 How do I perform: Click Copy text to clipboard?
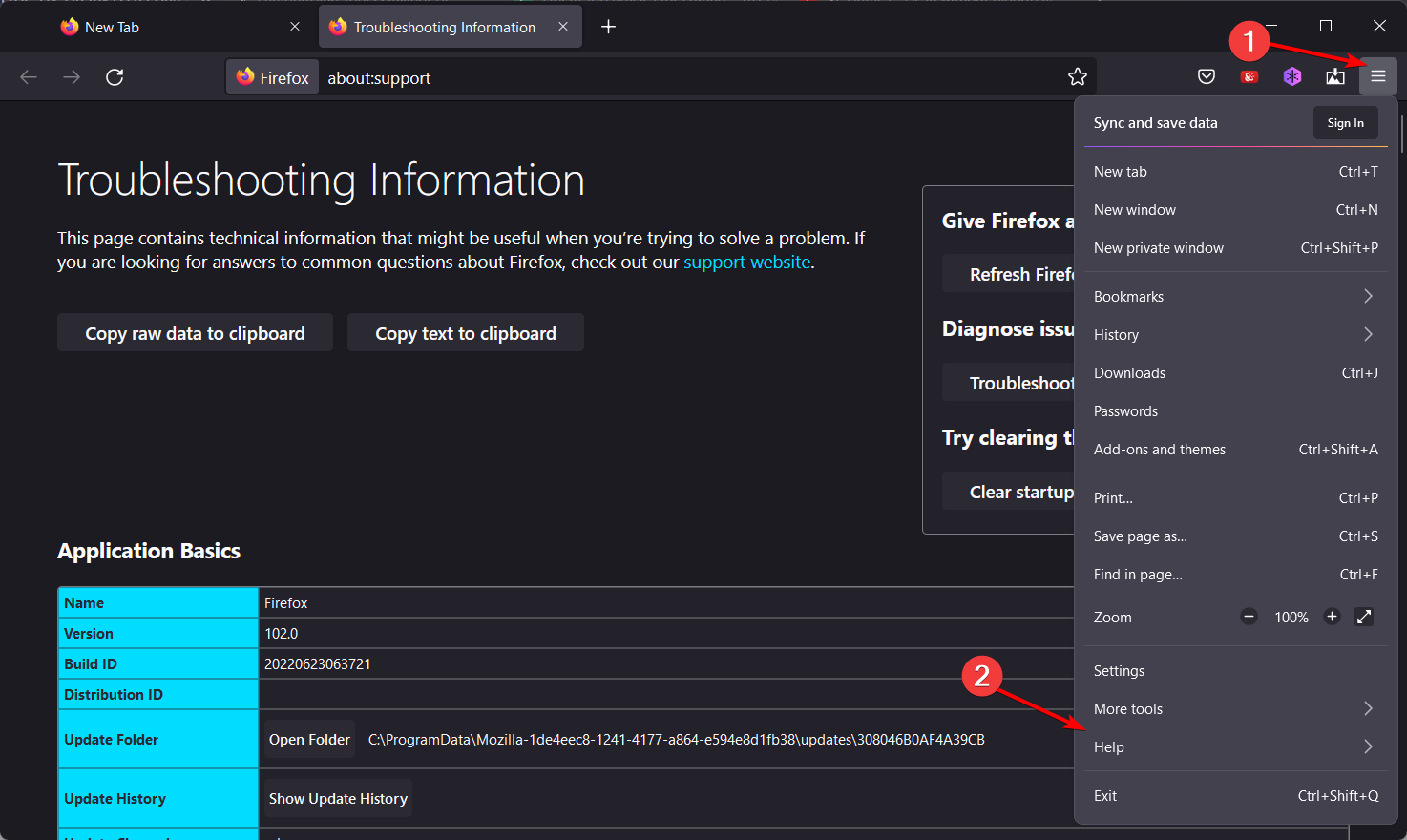click(466, 332)
